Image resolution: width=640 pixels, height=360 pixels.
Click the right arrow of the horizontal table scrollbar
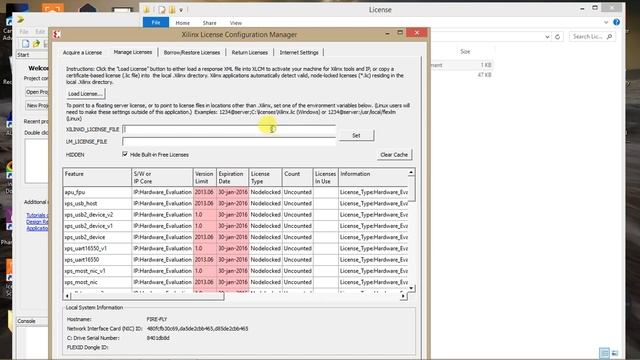pyautogui.click(x=403, y=296)
